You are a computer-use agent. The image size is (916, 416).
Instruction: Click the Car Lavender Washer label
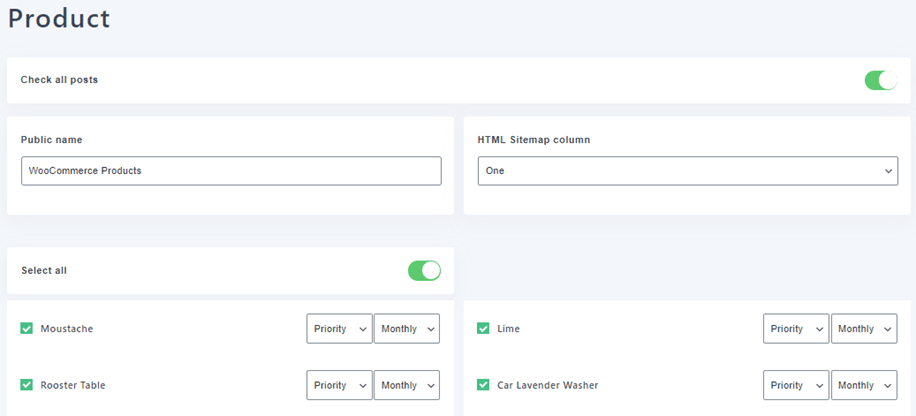coord(547,385)
